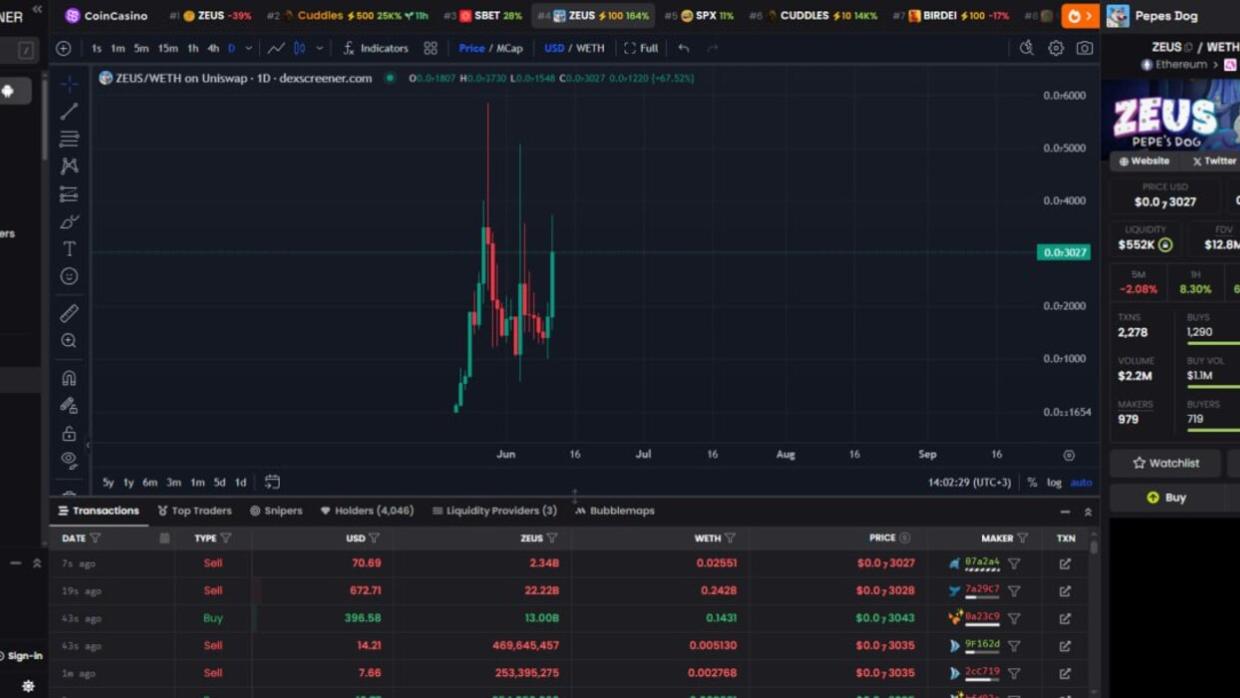Open the CoinCasino sponsored link
1240x698 pixels.
tap(106, 16)
